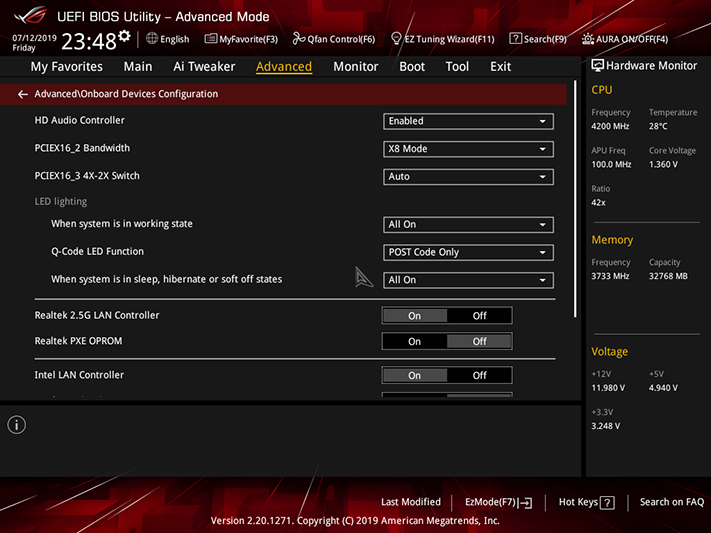Image resolution: width=711 pixels, height=533 pixels.
Task: Click the Hardware Monitor screen icon
Action: [598, 66]
